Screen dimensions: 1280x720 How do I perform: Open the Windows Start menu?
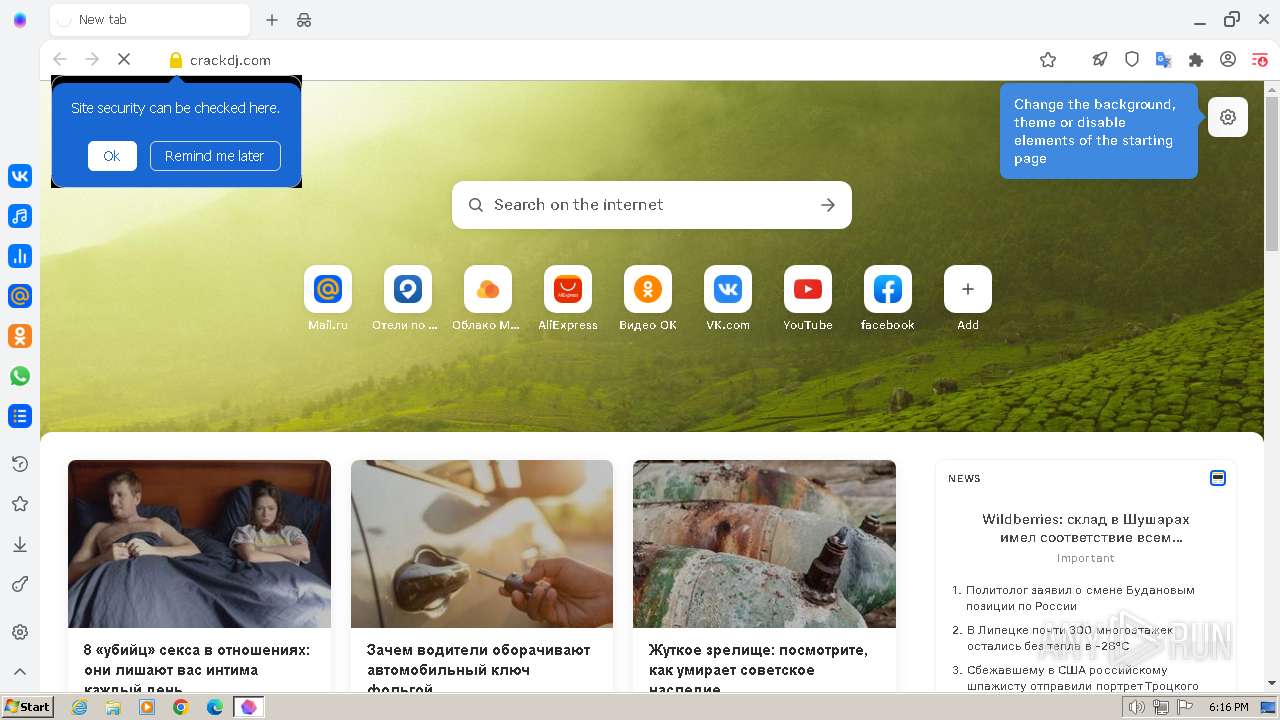pos(27,707)
